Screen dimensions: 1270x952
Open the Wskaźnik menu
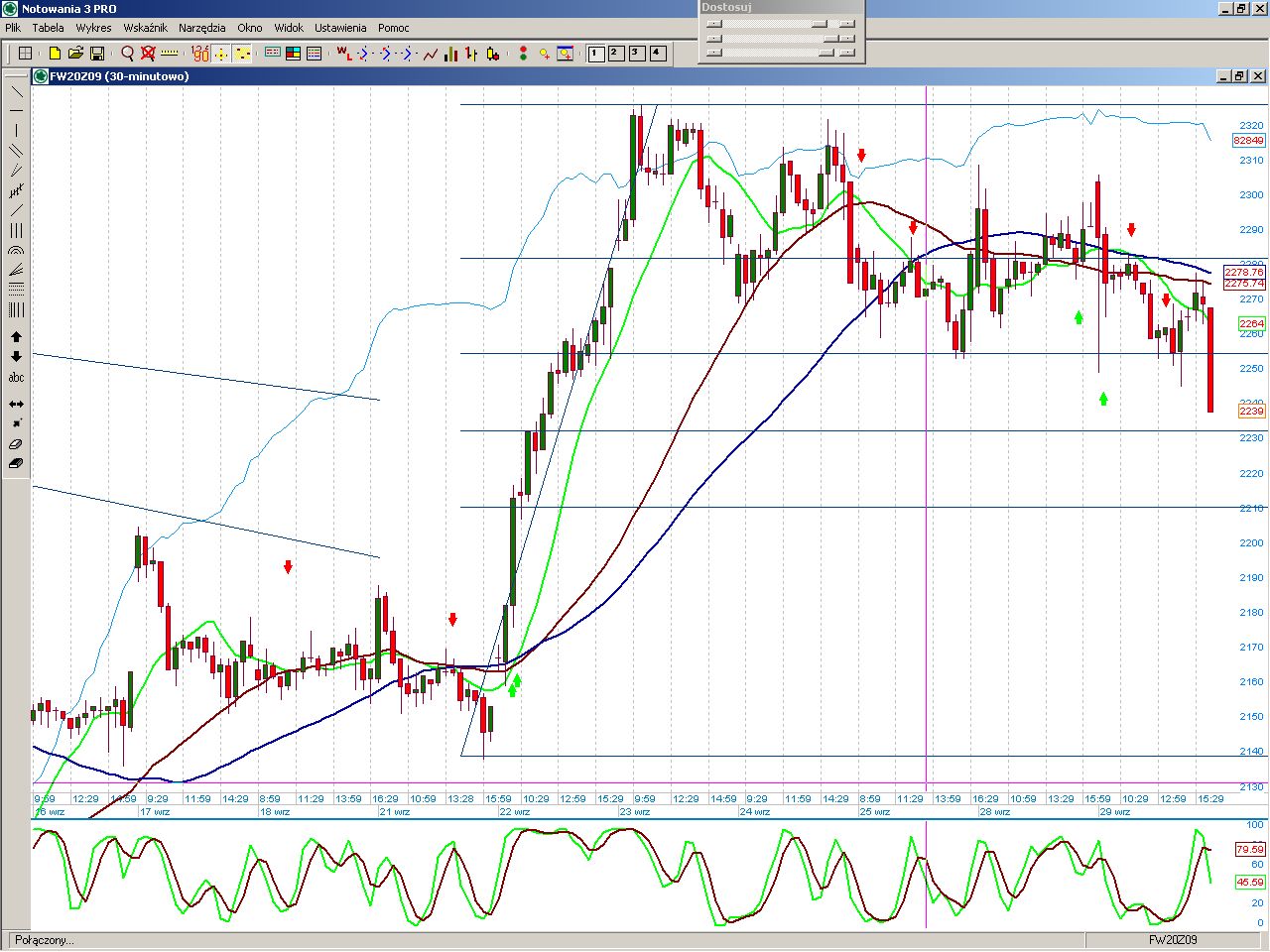145,28
